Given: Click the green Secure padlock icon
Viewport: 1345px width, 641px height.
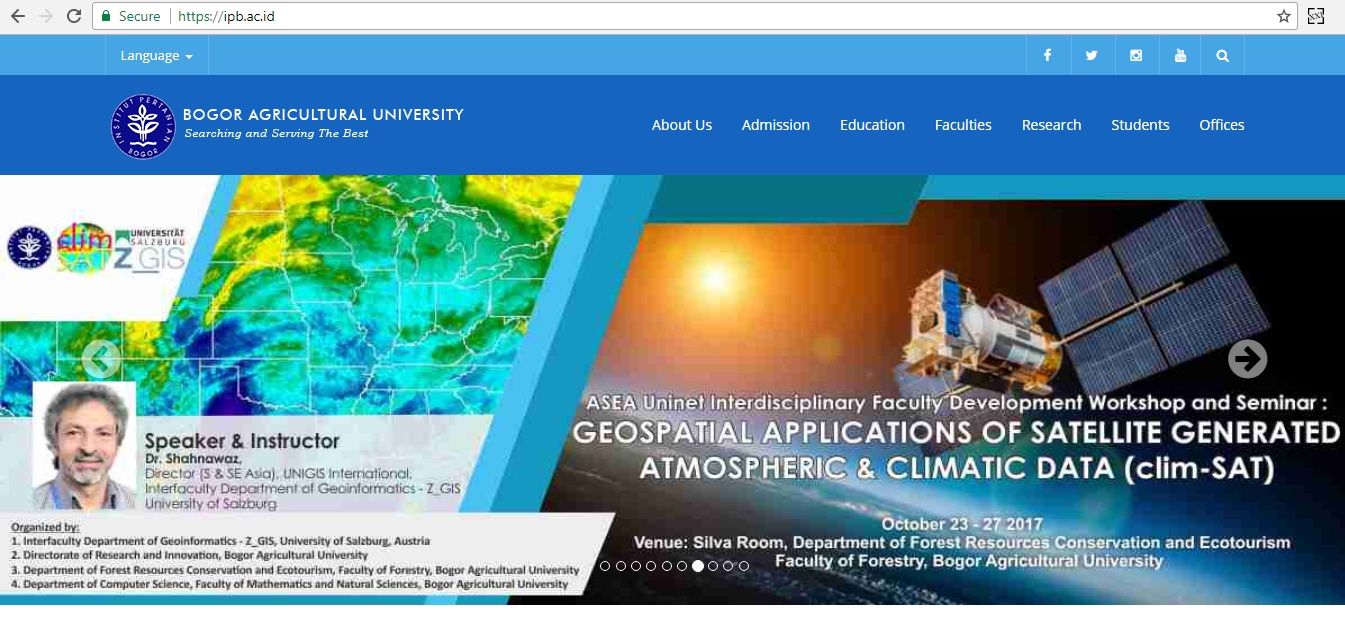Looking at the screenshot, I should pos(107,16).
